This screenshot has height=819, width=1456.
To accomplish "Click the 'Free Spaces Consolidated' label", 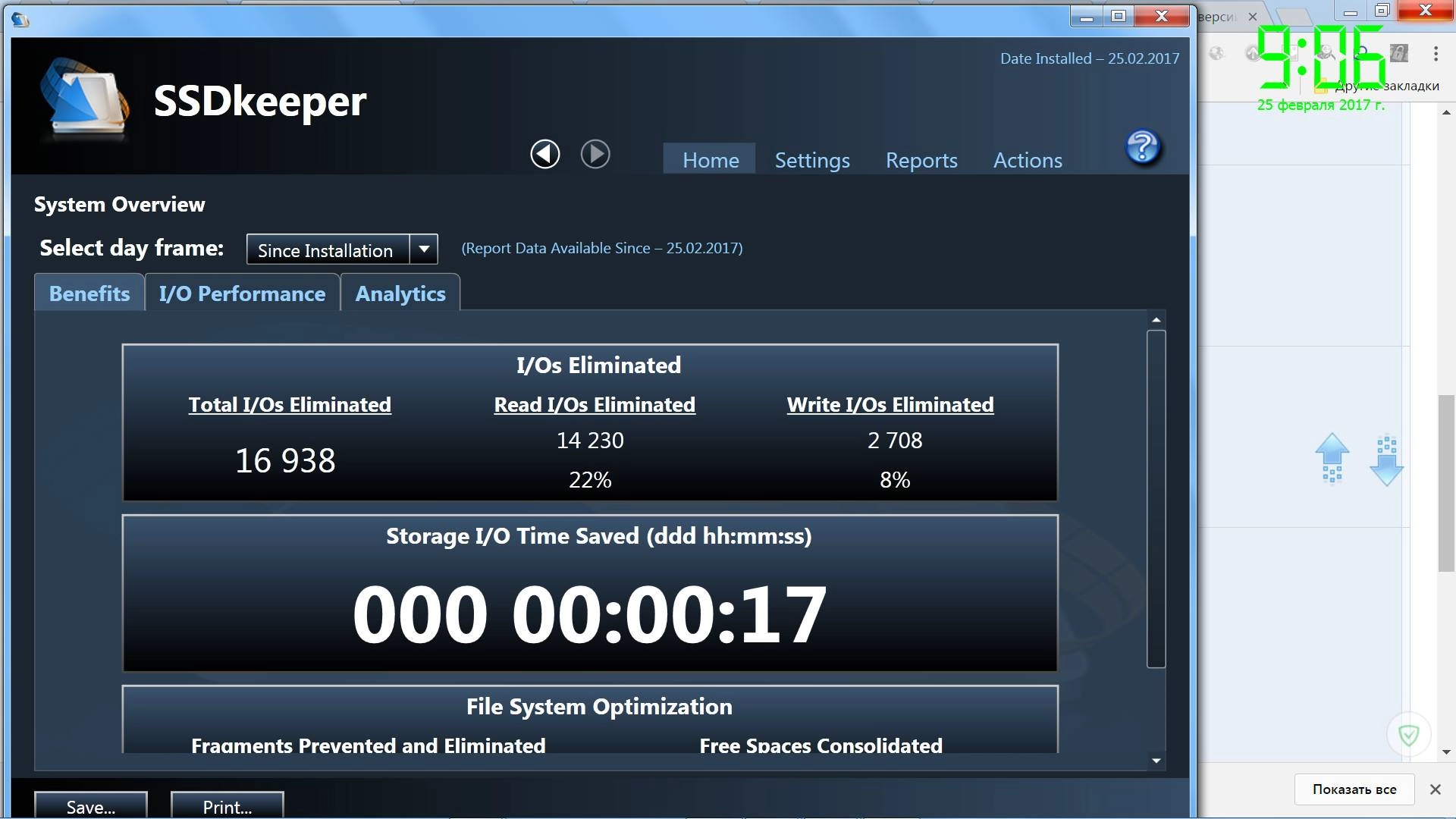I will click(x=821, y=745).
